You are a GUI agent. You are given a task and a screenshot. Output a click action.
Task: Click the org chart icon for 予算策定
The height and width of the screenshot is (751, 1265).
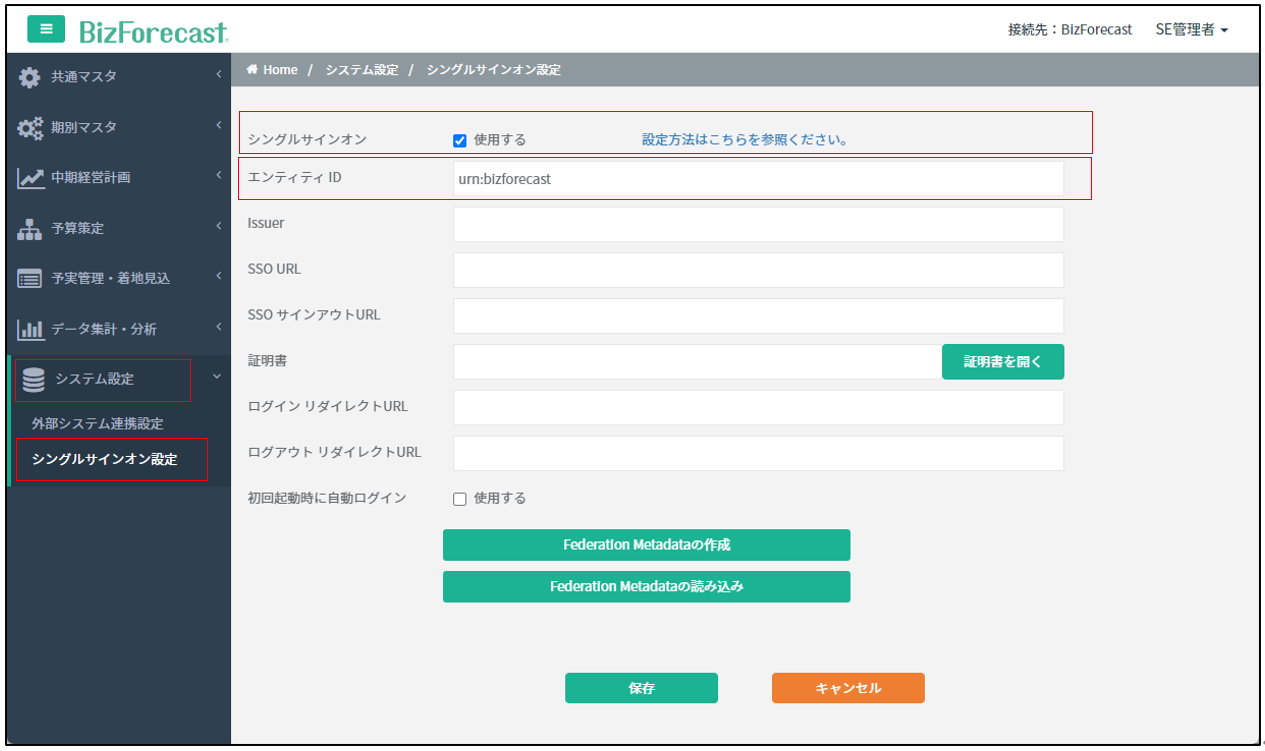click(30, 229)
